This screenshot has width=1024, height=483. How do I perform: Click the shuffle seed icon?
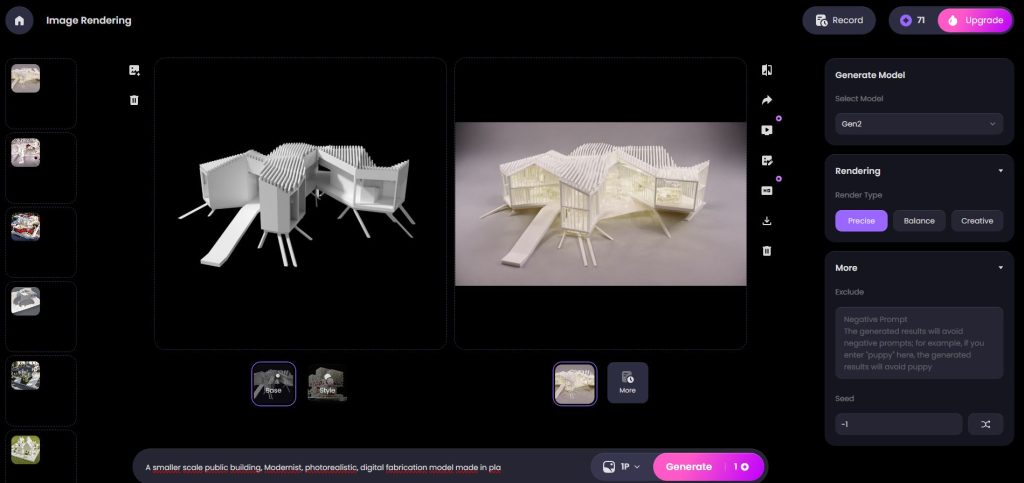pos(985,424)
